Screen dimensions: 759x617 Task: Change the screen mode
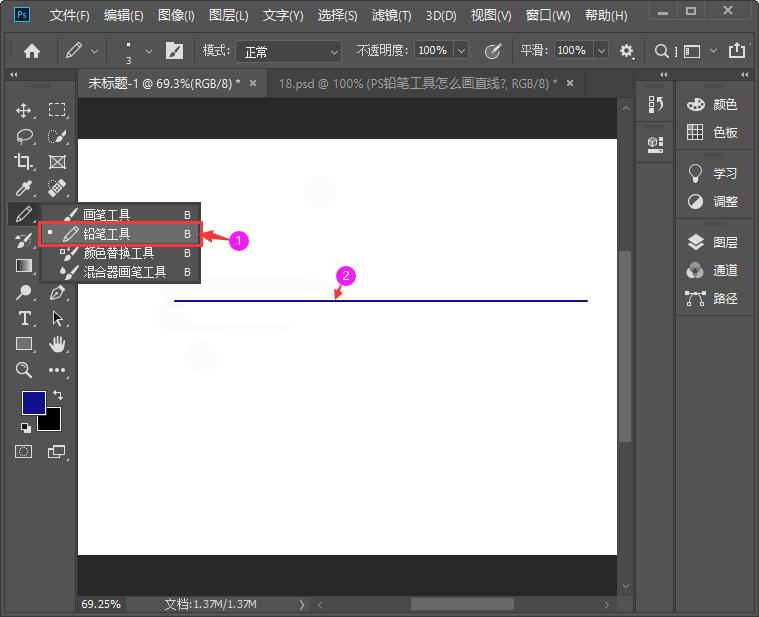click(57, 451)
